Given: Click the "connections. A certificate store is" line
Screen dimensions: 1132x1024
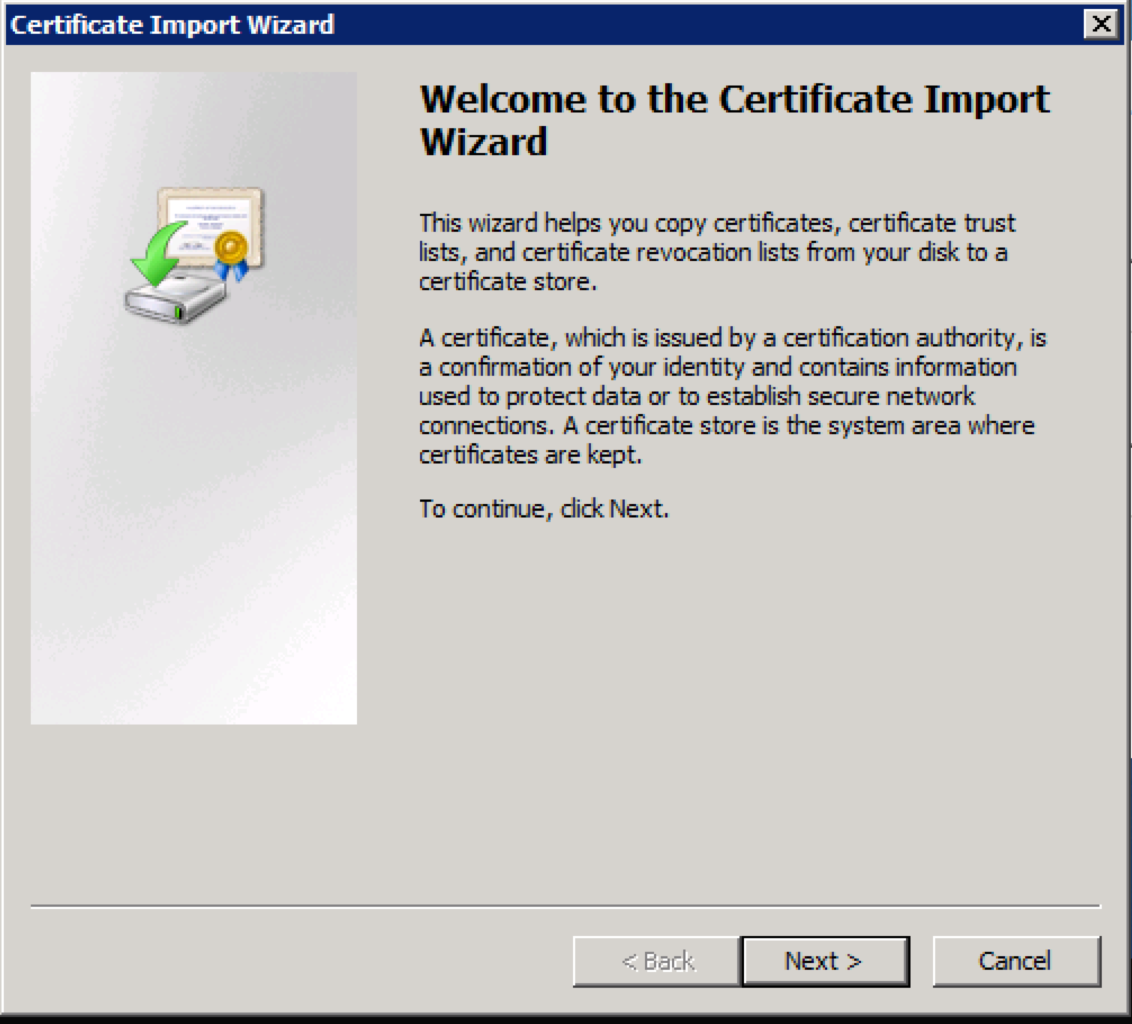Looking at the screenshot, I should 726,426.
